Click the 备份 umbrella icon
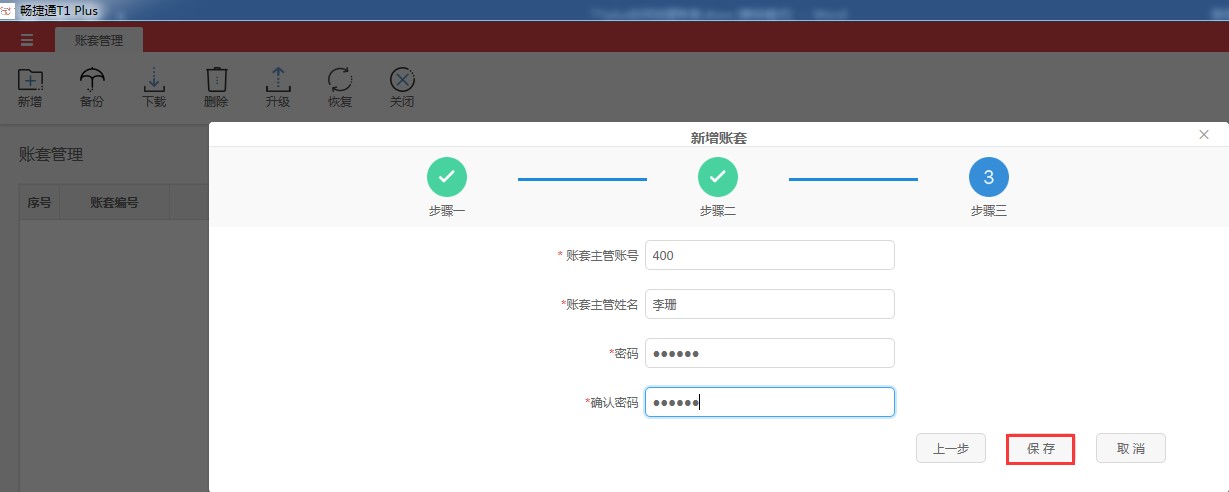This screenshot has height=492, width=1229. click(92, 79)
